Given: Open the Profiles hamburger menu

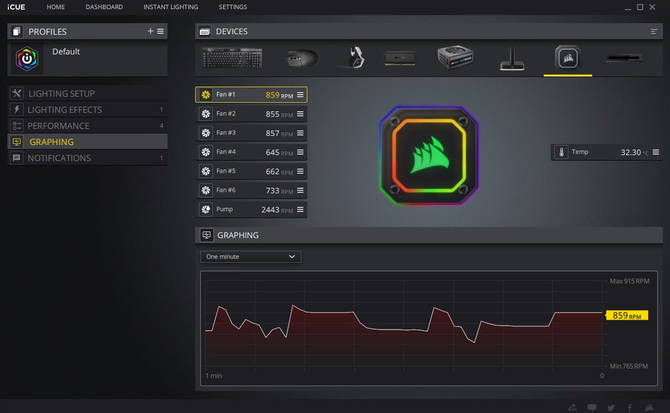Looking at the screenshot, I should coord(160,31).
